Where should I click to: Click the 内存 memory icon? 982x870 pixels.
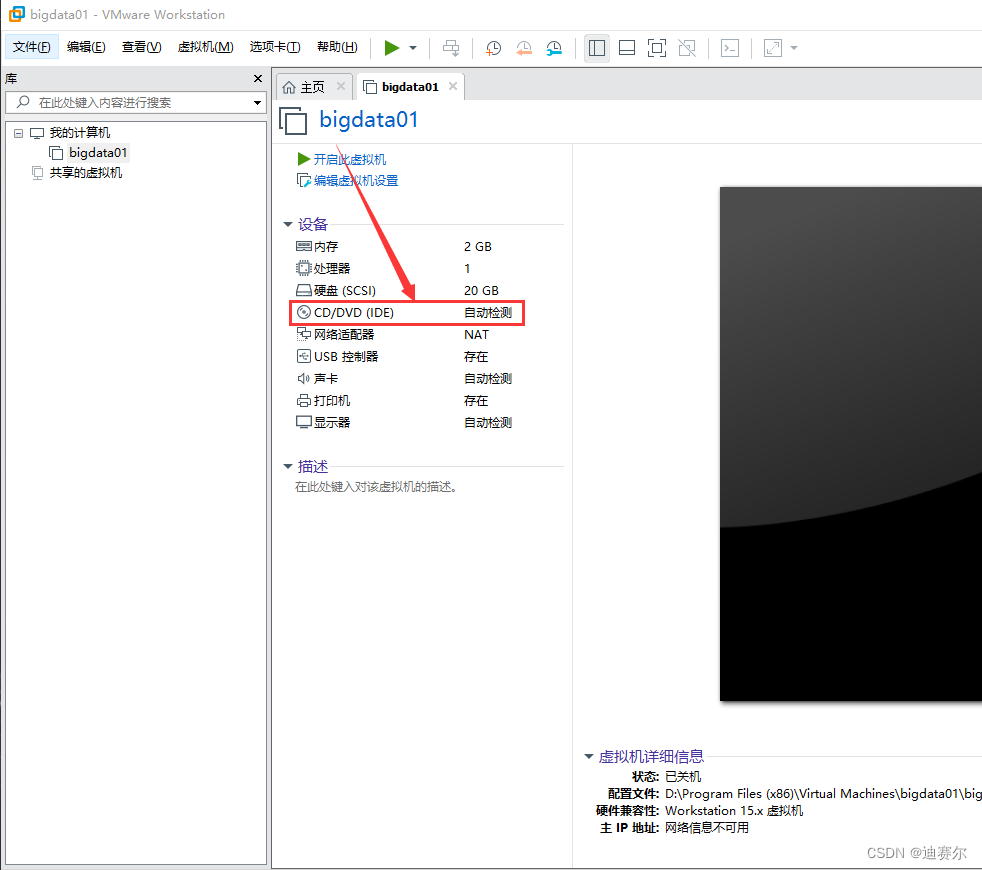click(x=304, y=246)
